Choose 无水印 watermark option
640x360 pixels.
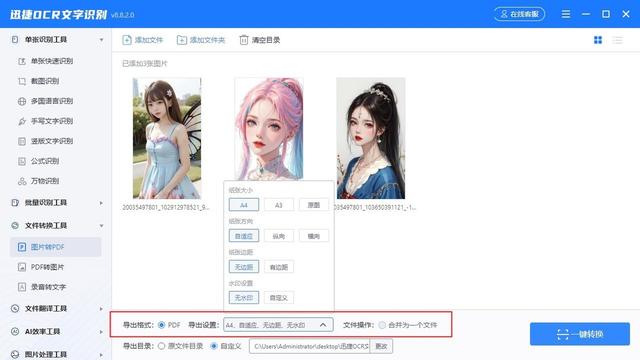pyautogui.click(x=244, y=298)
